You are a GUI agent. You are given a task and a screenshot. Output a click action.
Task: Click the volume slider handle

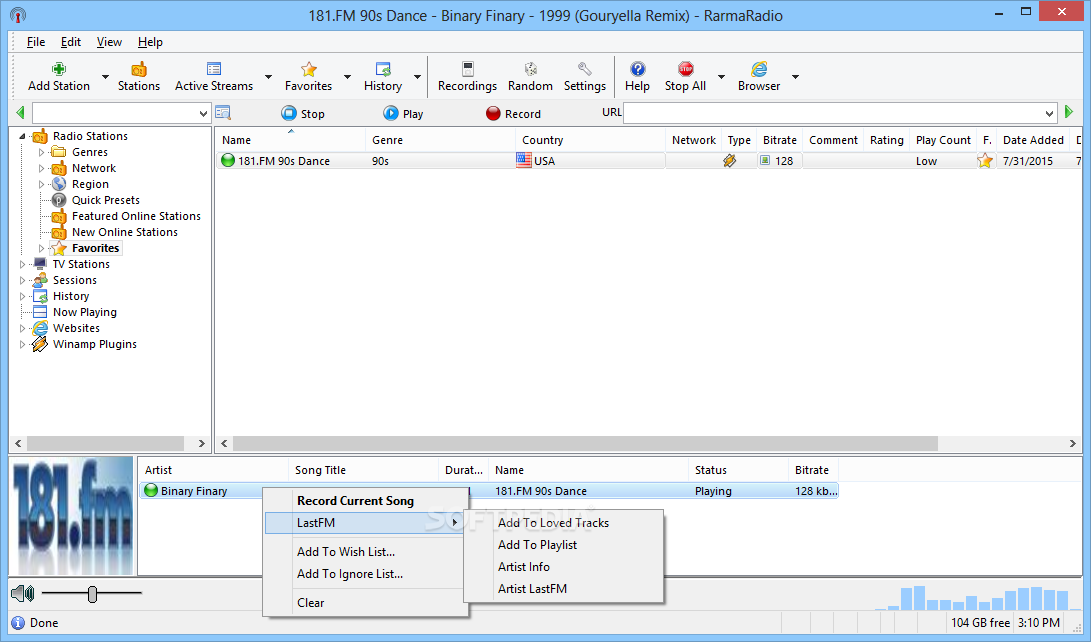click(93, 593)
